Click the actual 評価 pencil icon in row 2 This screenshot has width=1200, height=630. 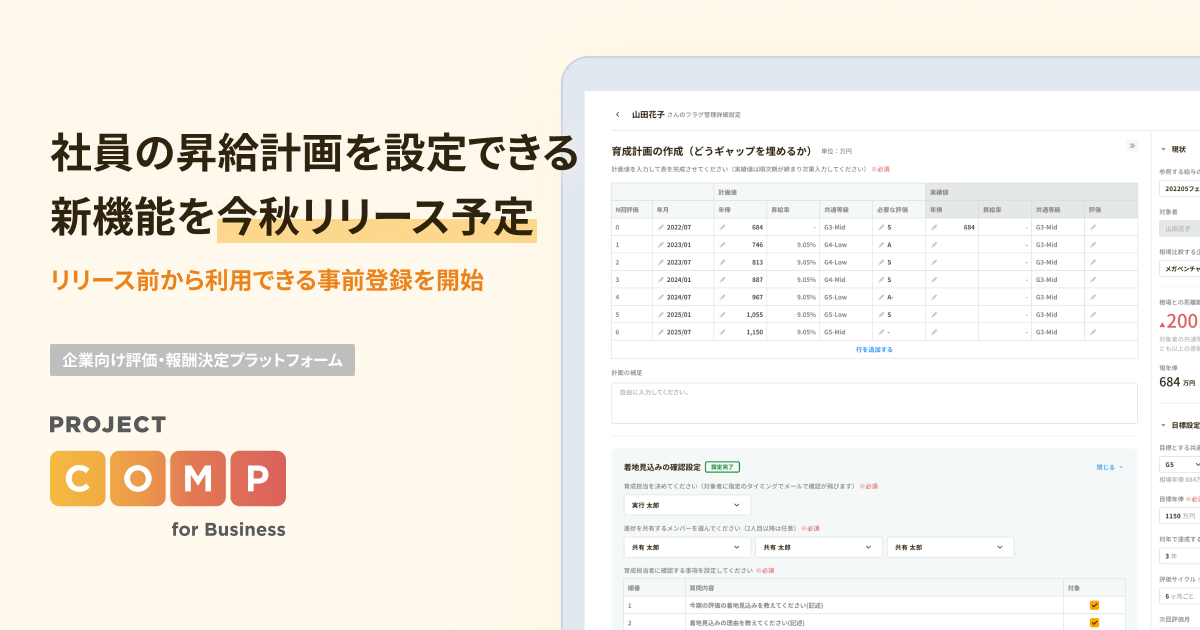pyautogui.click(x=1093, y=262)
